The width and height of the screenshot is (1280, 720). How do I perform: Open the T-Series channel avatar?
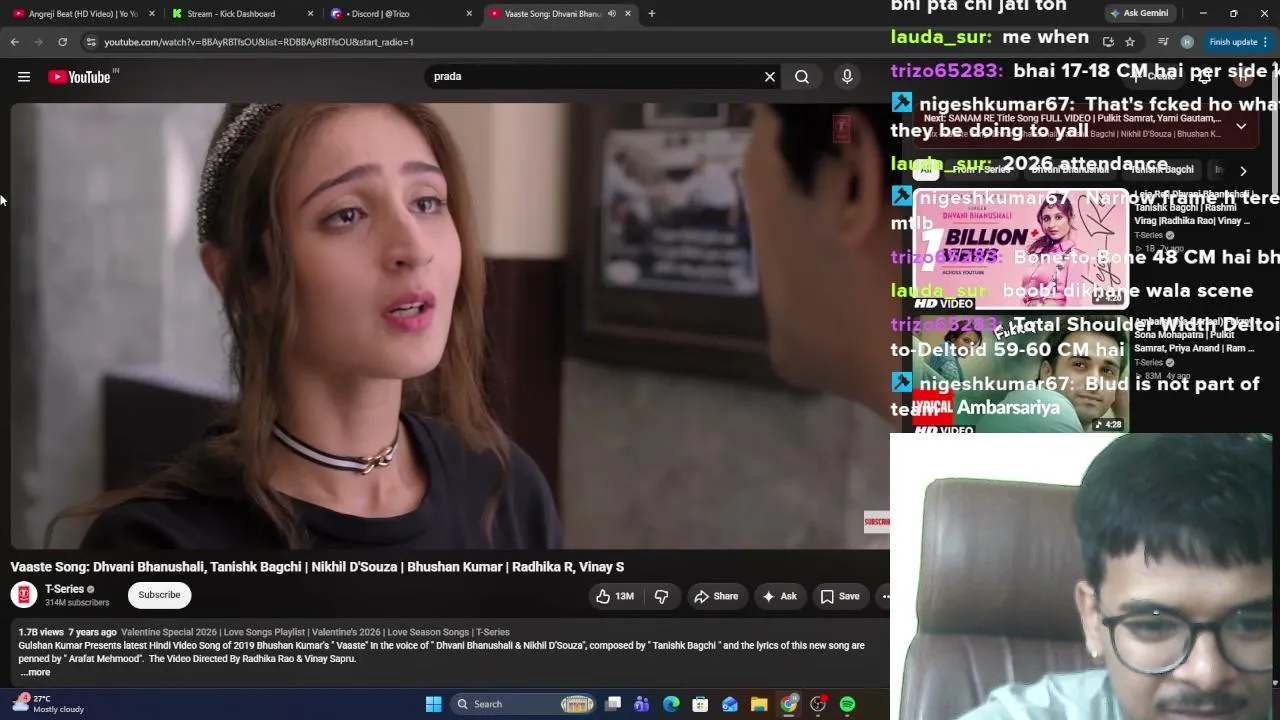click(24, 595)
